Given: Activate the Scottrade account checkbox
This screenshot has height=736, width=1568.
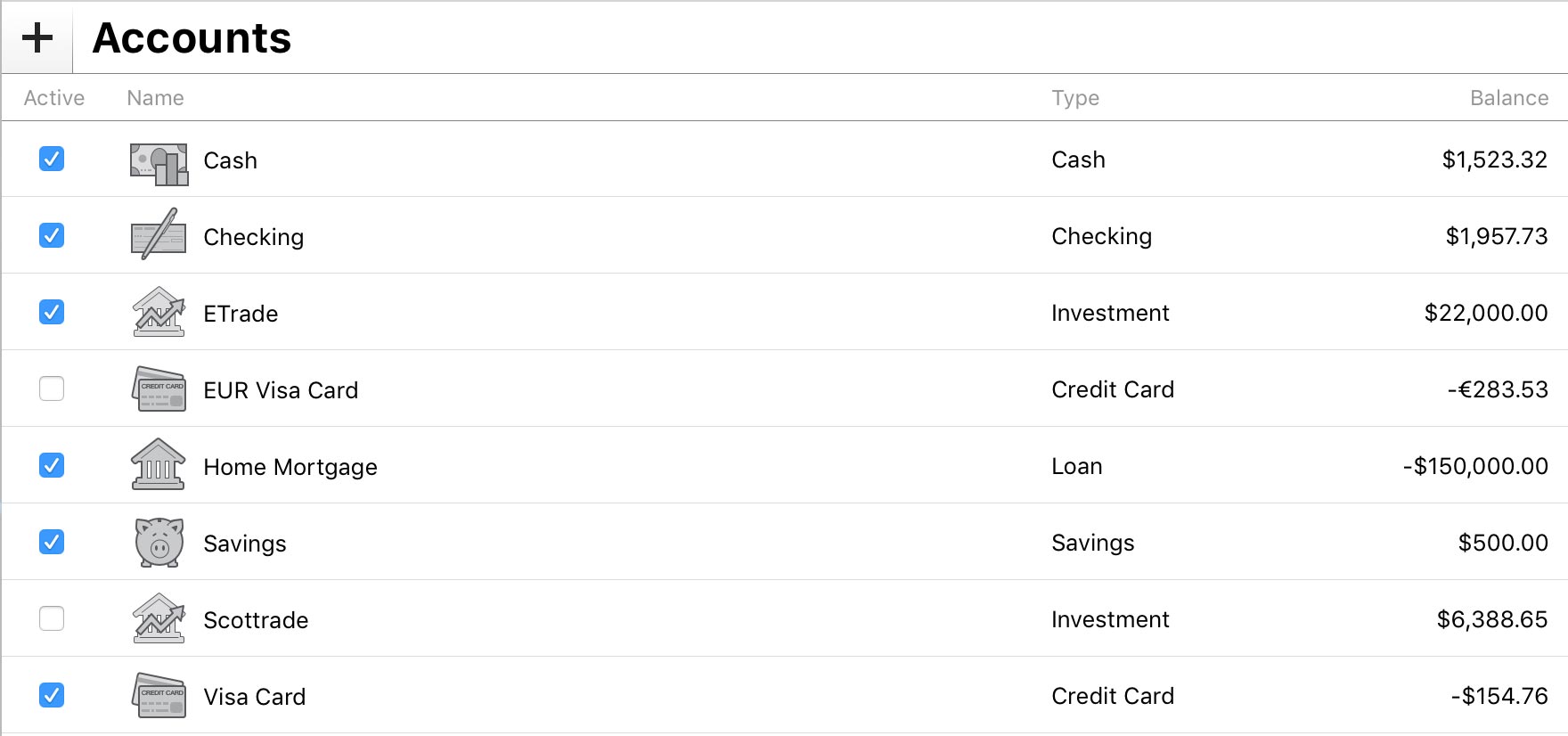Looking at the screenshot, I should (52, 618).
